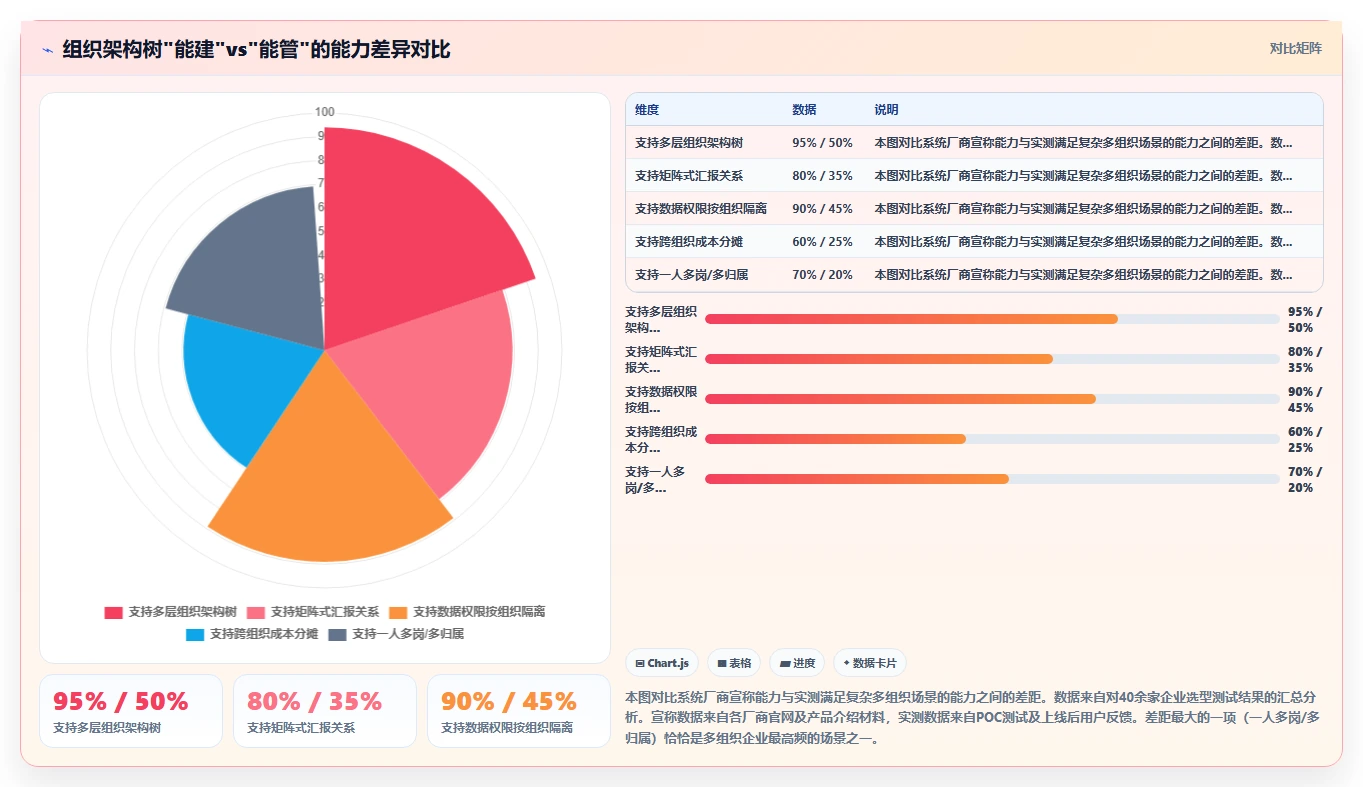Click the 支持矩阵式汇报关… progress bar

(x=992, y=359)
